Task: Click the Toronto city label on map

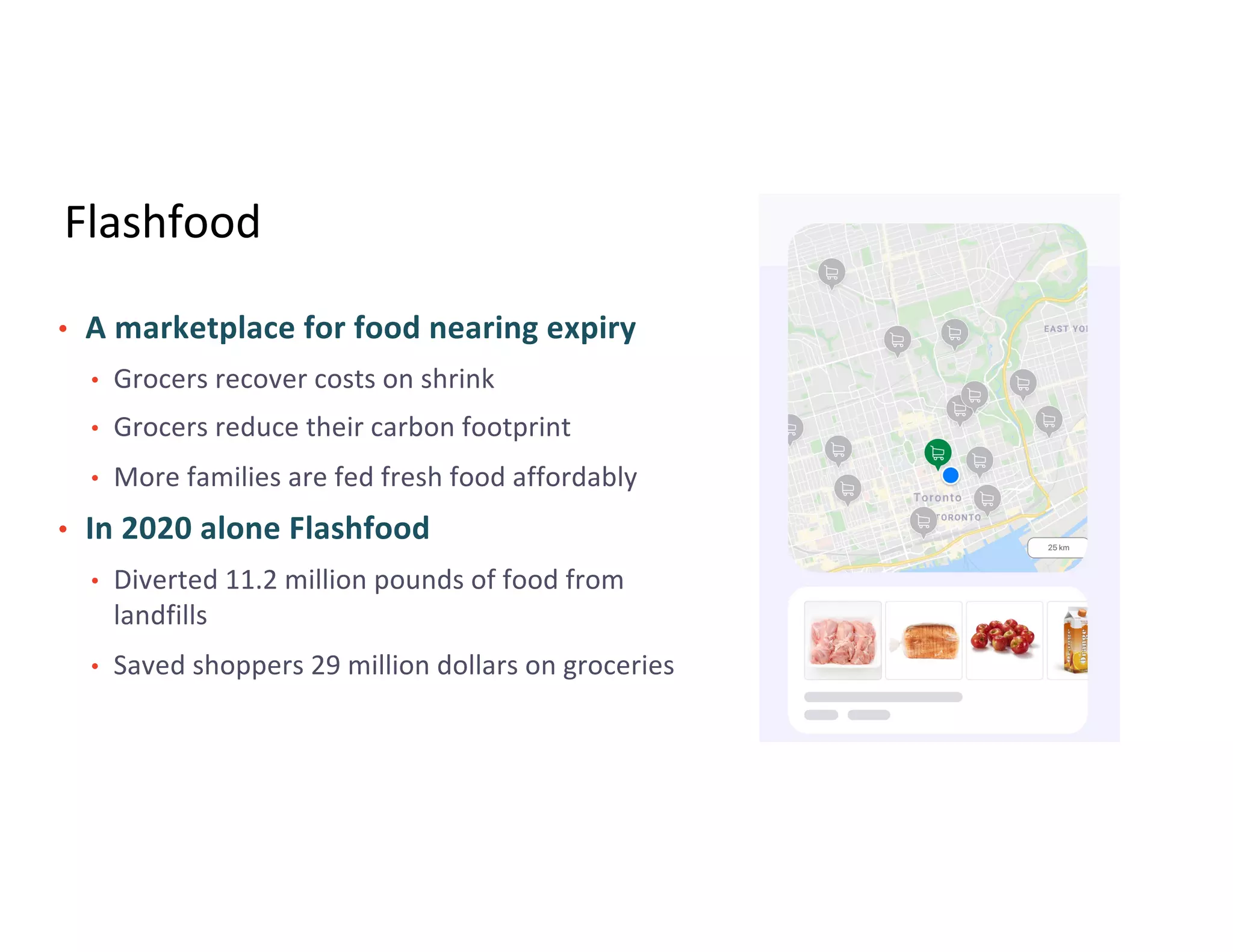Action: tap(937, 498)
